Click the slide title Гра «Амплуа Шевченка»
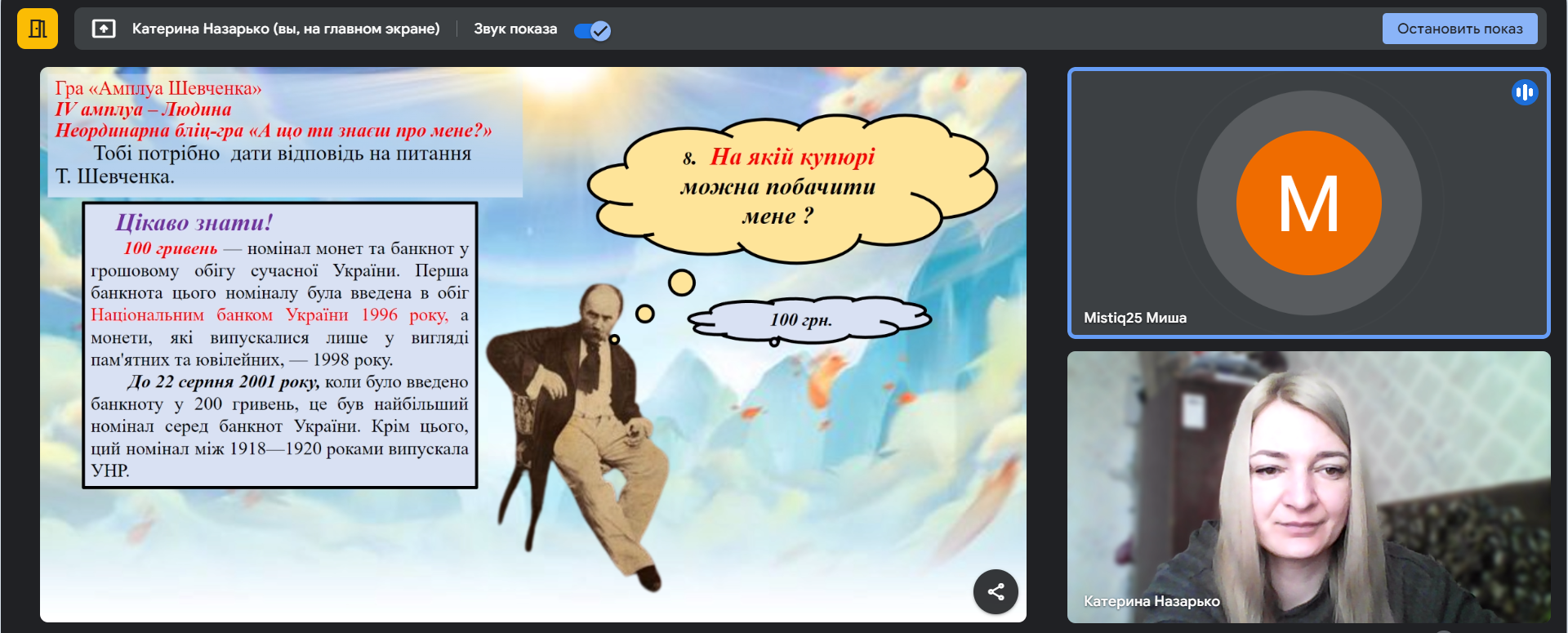This screenshot has width=1568, height=633. click(x=158, y=88)
